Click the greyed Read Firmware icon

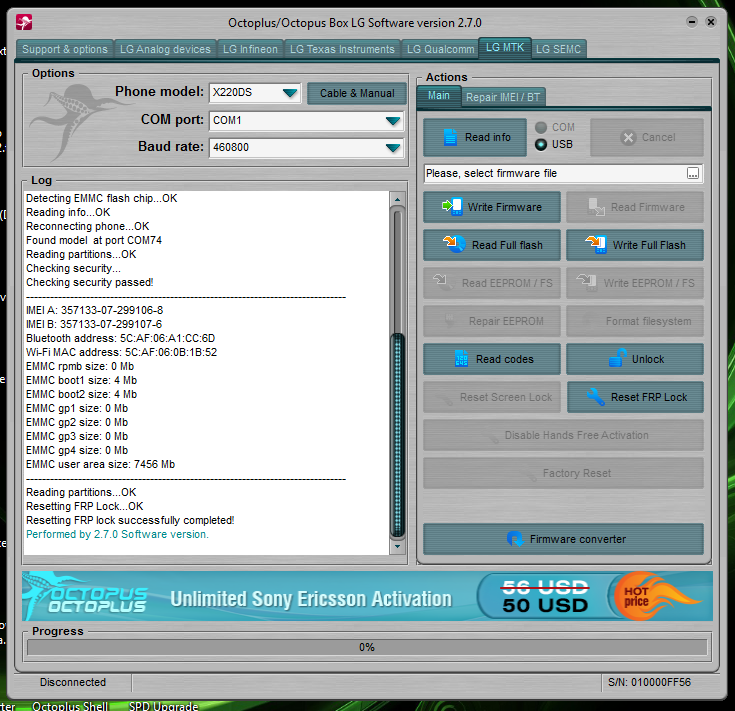coord(596,207)
